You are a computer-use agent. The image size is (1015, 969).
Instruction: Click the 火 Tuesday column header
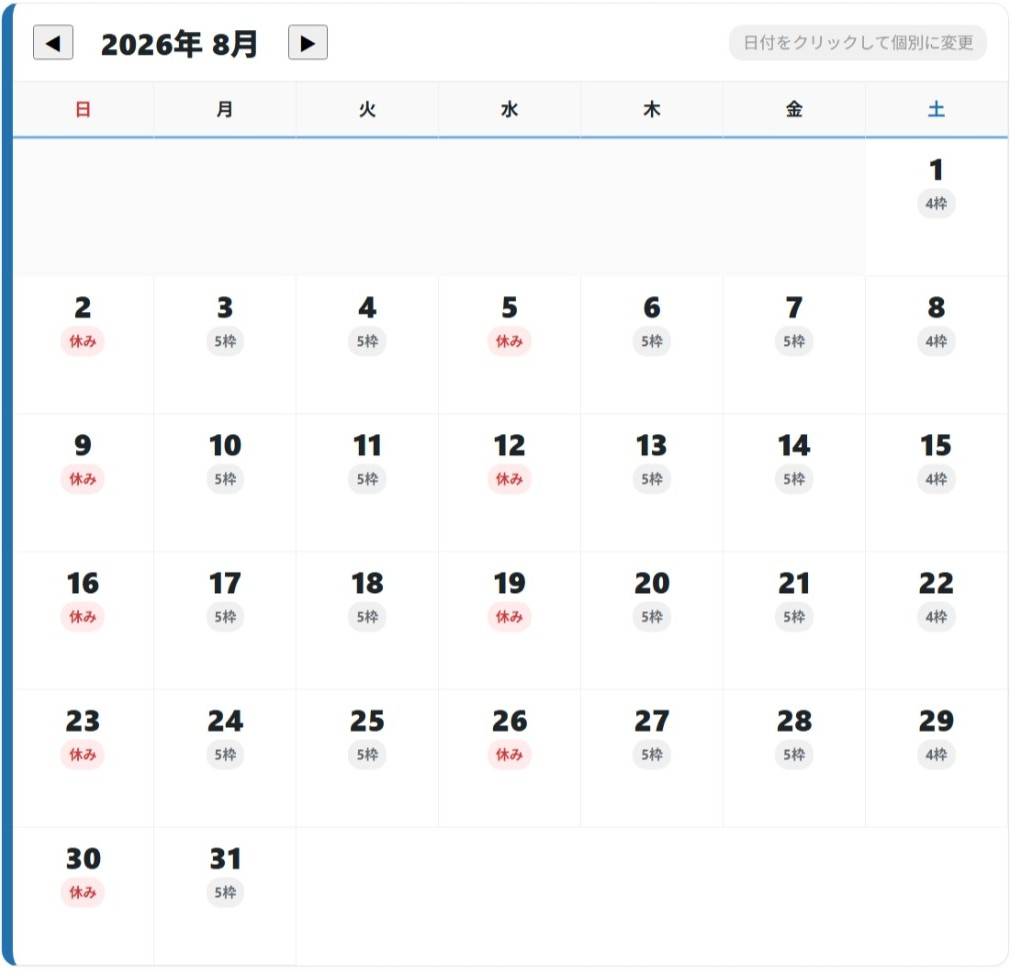pos(367,109)
